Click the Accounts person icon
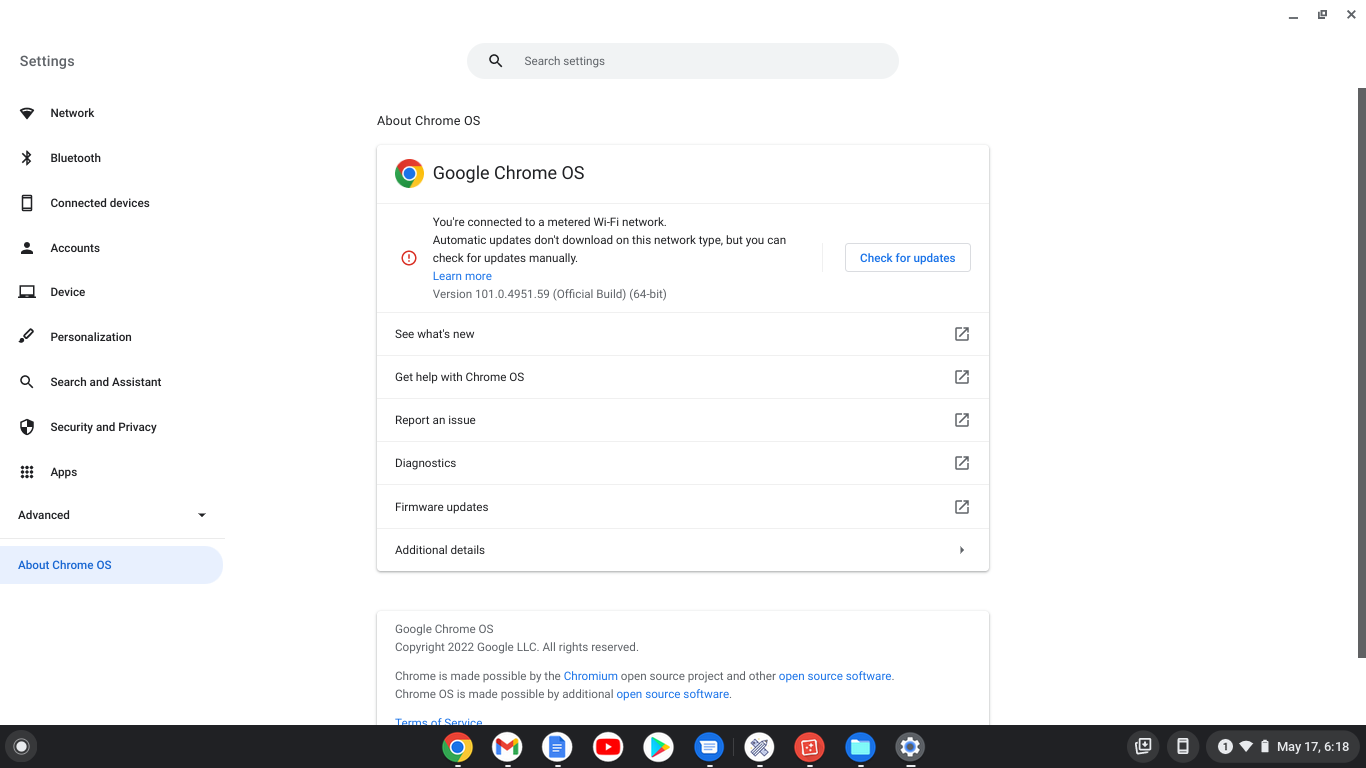The height and width of the screenshot is (768, 1366). click(x=27, y=248)
